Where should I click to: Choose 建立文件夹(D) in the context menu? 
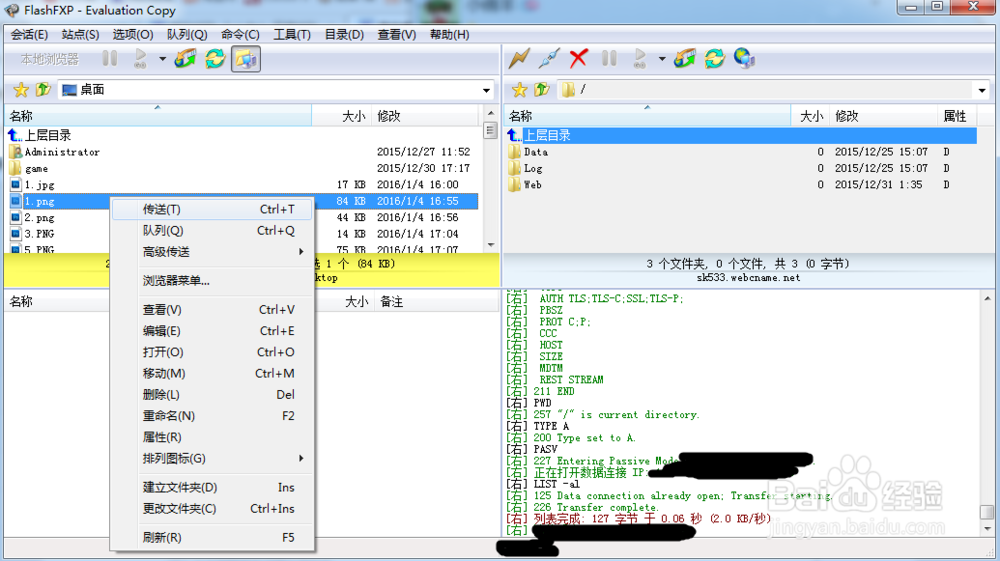coord(212,488)
